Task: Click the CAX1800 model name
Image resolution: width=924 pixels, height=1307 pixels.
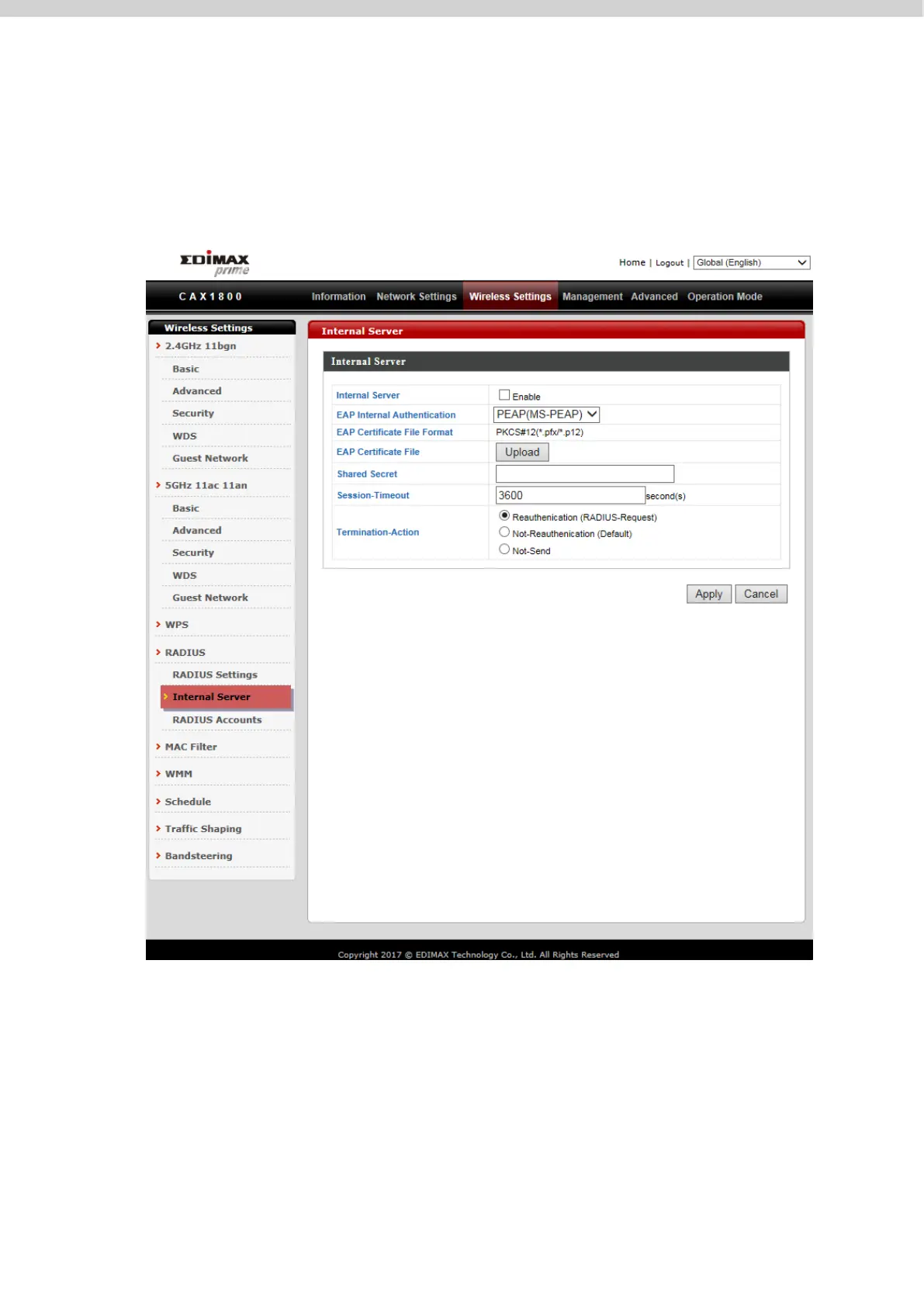Action: [x=211, y=296]
